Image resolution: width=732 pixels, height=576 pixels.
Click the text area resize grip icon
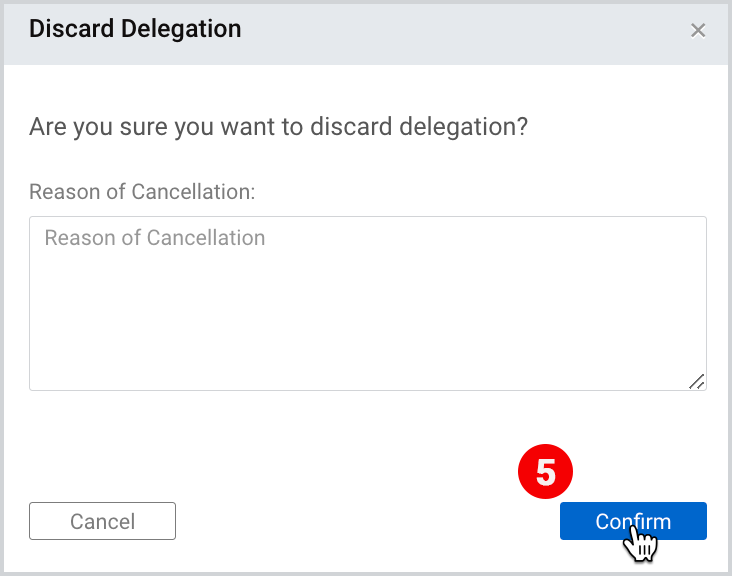click(697, 381)
